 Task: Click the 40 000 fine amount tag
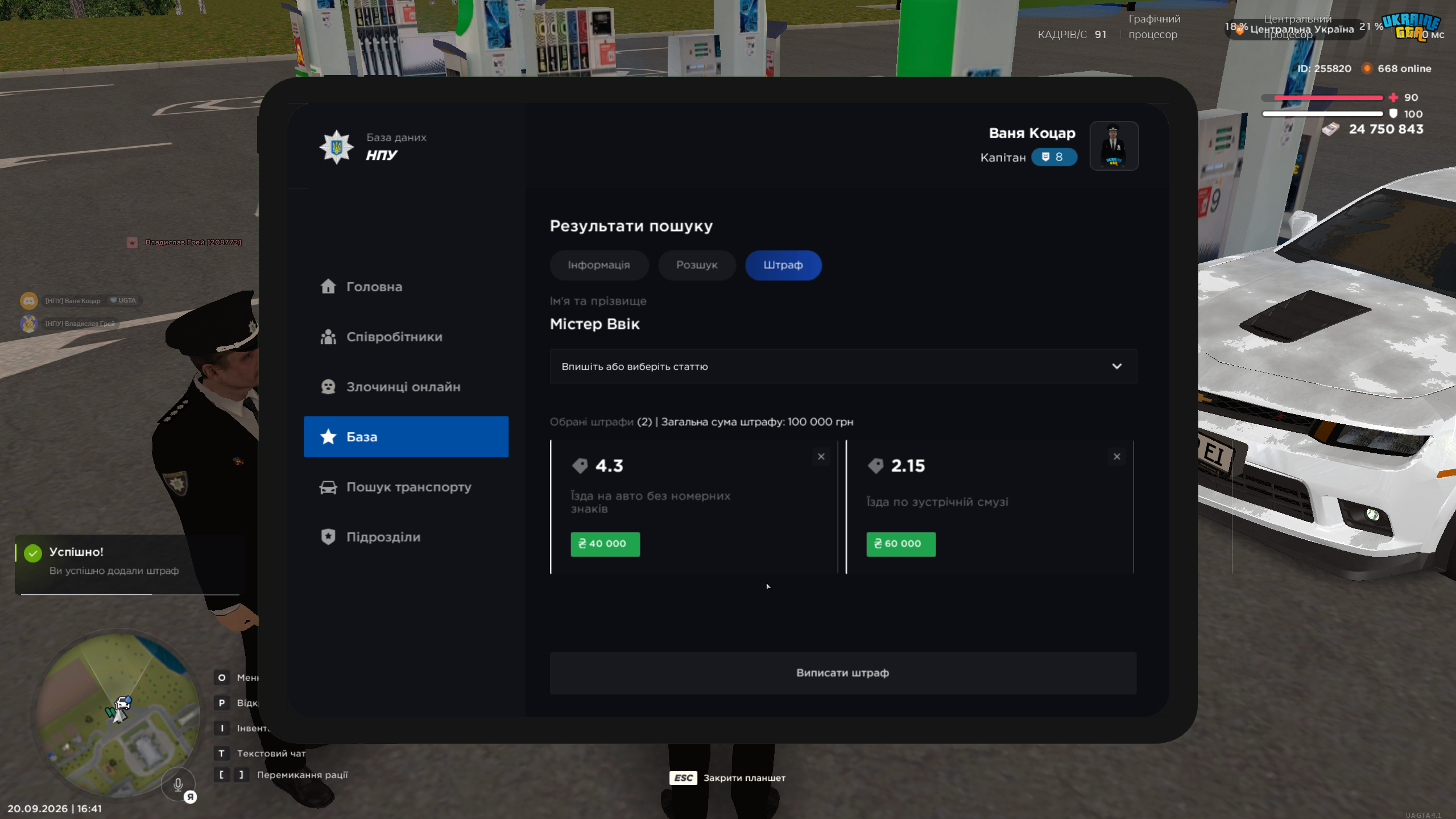point(605,544)
